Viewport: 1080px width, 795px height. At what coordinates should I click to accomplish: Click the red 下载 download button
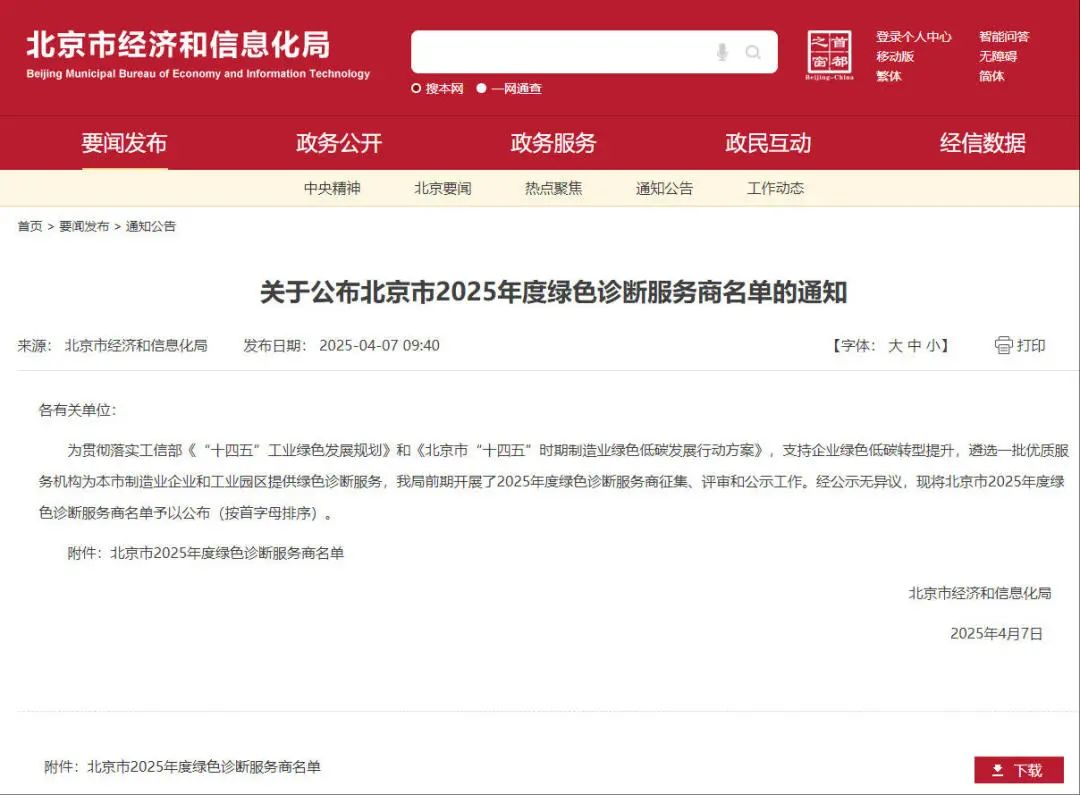[1019, 770]
